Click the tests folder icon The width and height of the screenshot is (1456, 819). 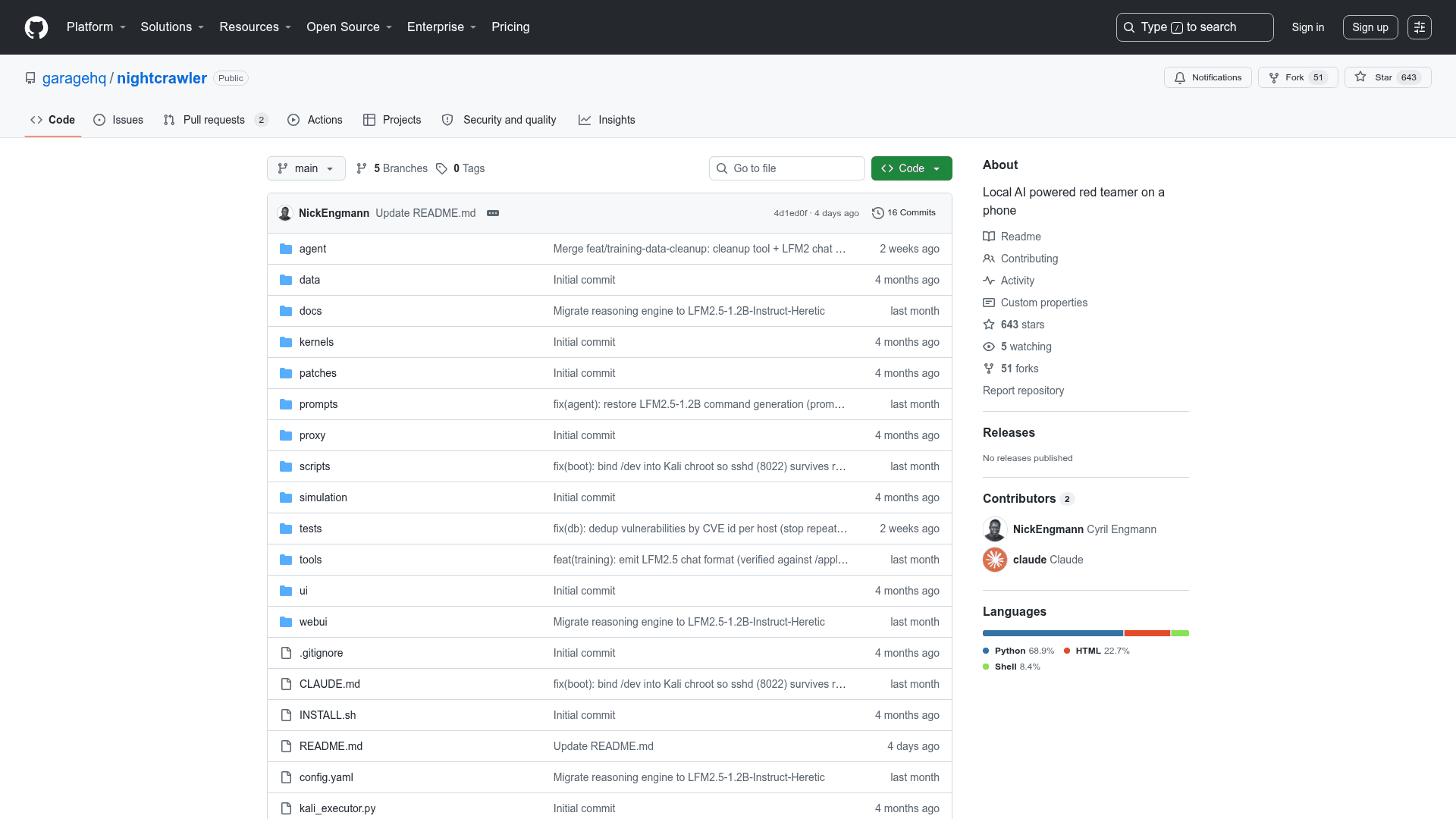pos(286,529)
